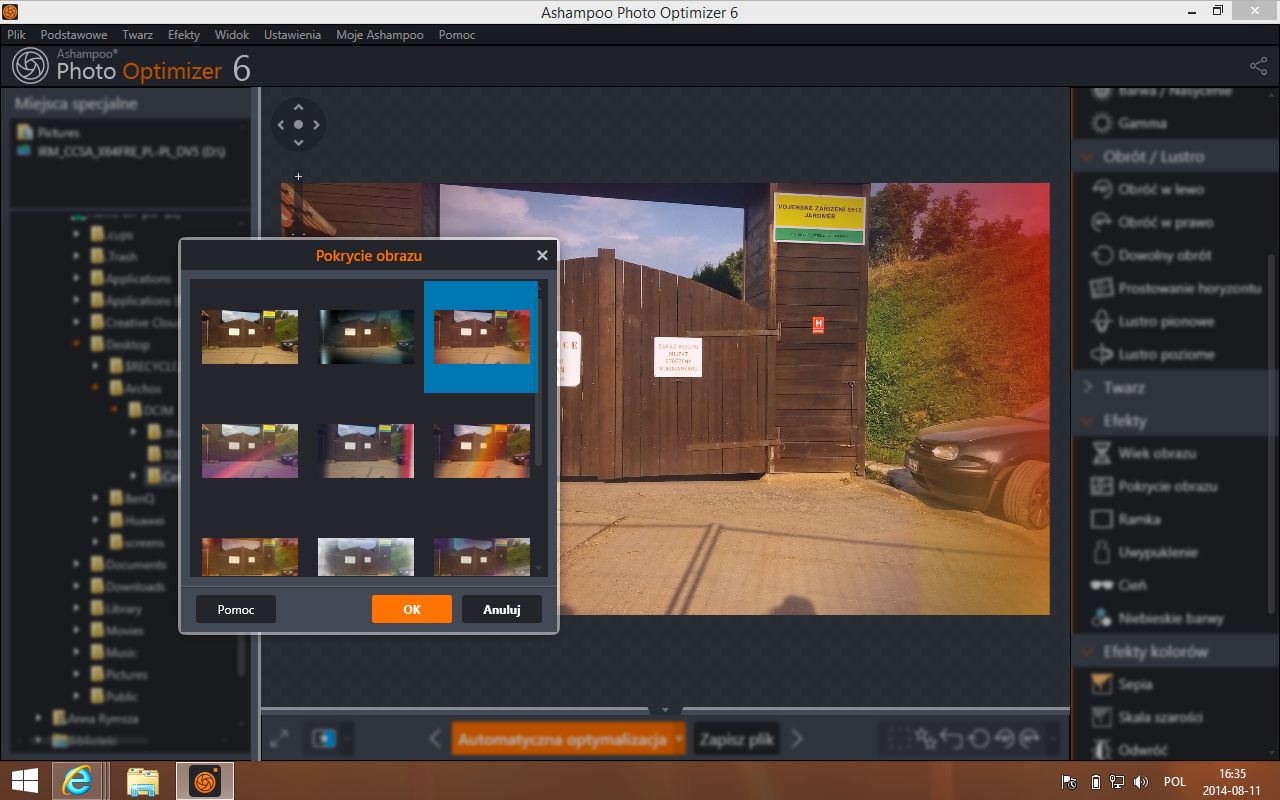Click the volume icon in system tray
This screenshot has width=1280, height=800.
pyautogui.click(x=1140, y=782)
